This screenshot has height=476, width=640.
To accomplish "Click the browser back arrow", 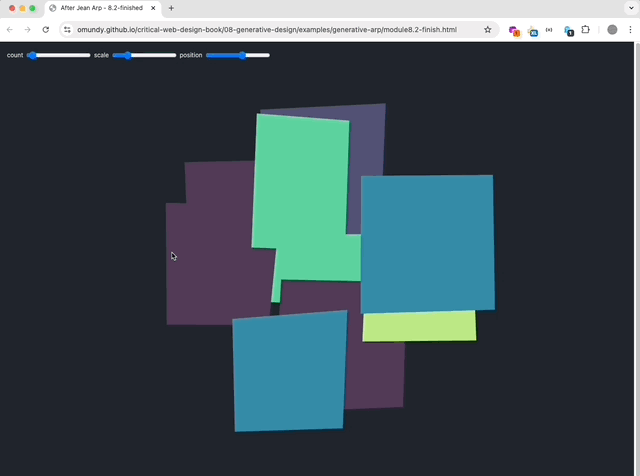I will pos(10,30).
